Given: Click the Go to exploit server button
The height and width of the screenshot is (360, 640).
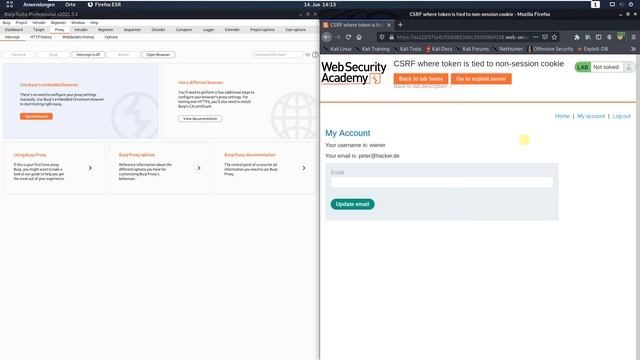Looking at the screenshot, I should pyautogui.click(x=481, y=79).
